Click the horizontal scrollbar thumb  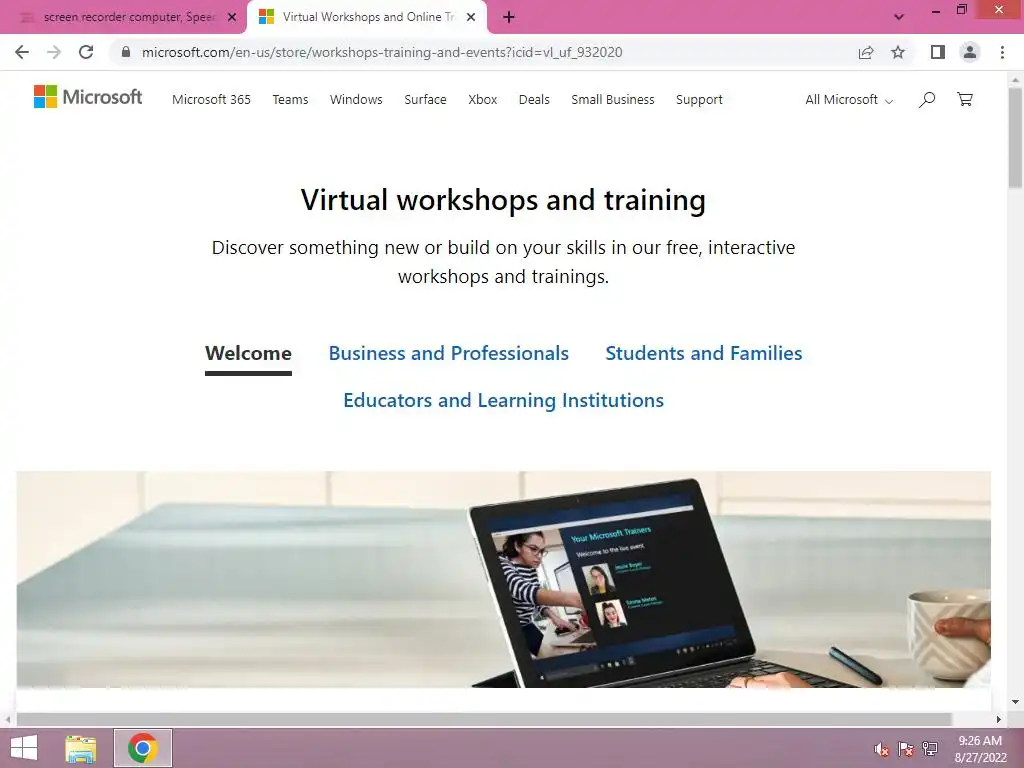point(484,720)
